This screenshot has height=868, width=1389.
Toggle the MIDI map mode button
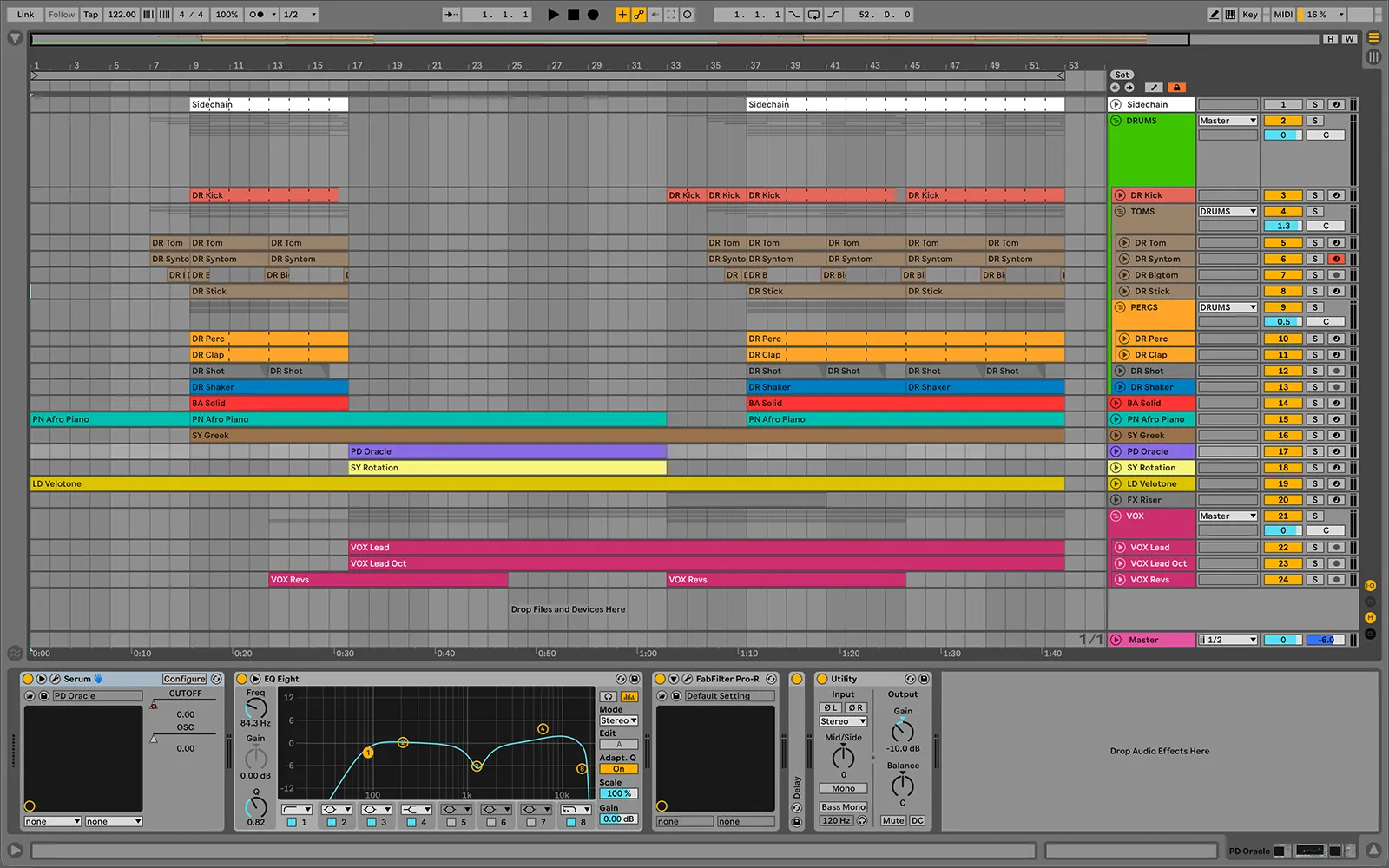pyautogui.click(x=1283, y=14)
